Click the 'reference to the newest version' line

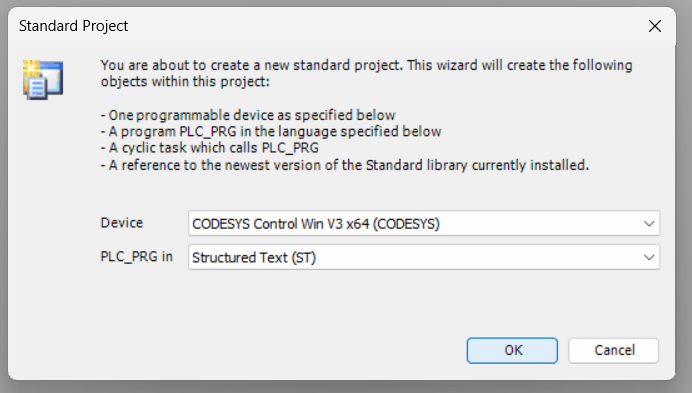345,165
